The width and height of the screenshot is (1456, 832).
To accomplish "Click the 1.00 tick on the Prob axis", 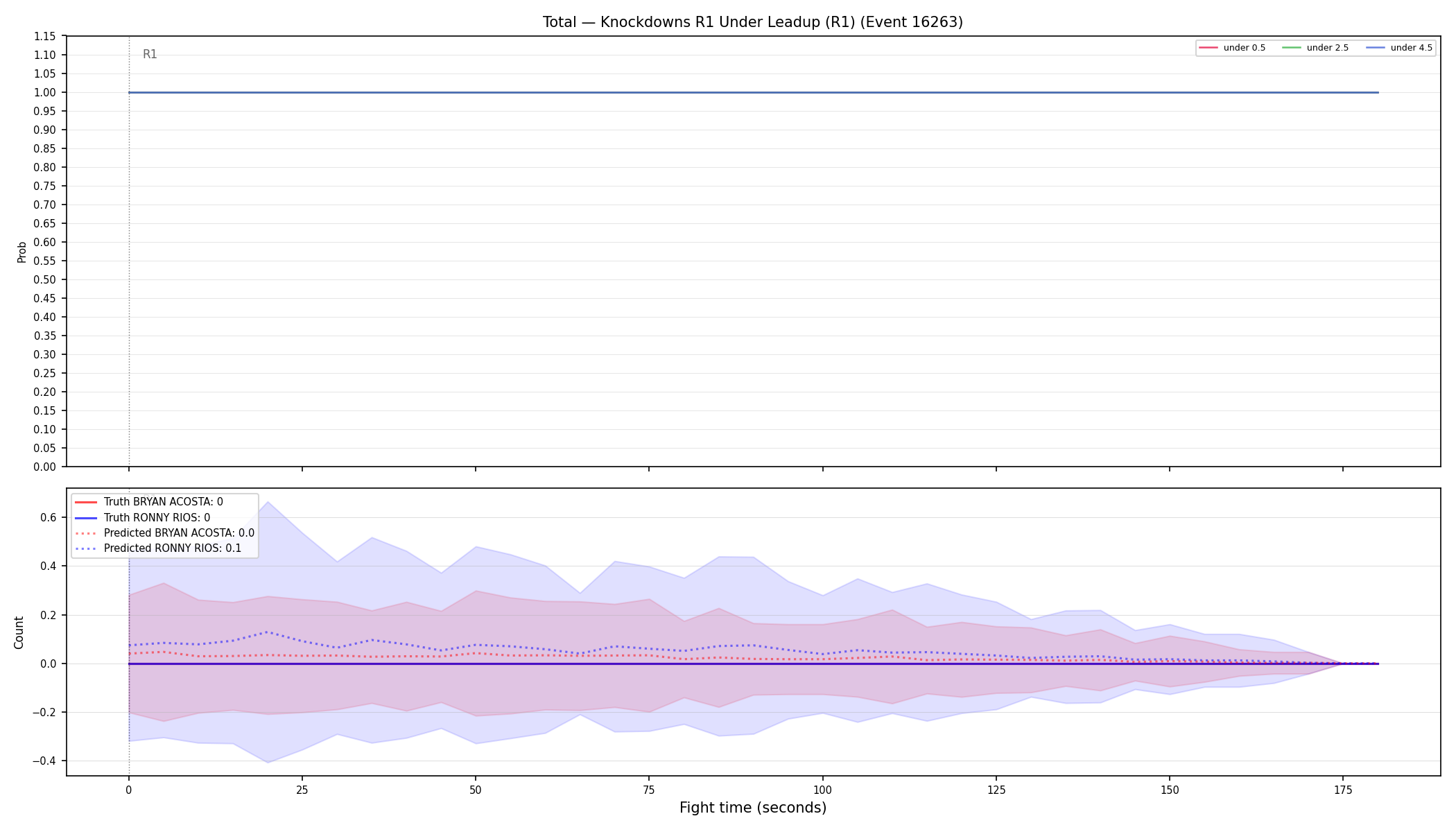I will point(45,92).
